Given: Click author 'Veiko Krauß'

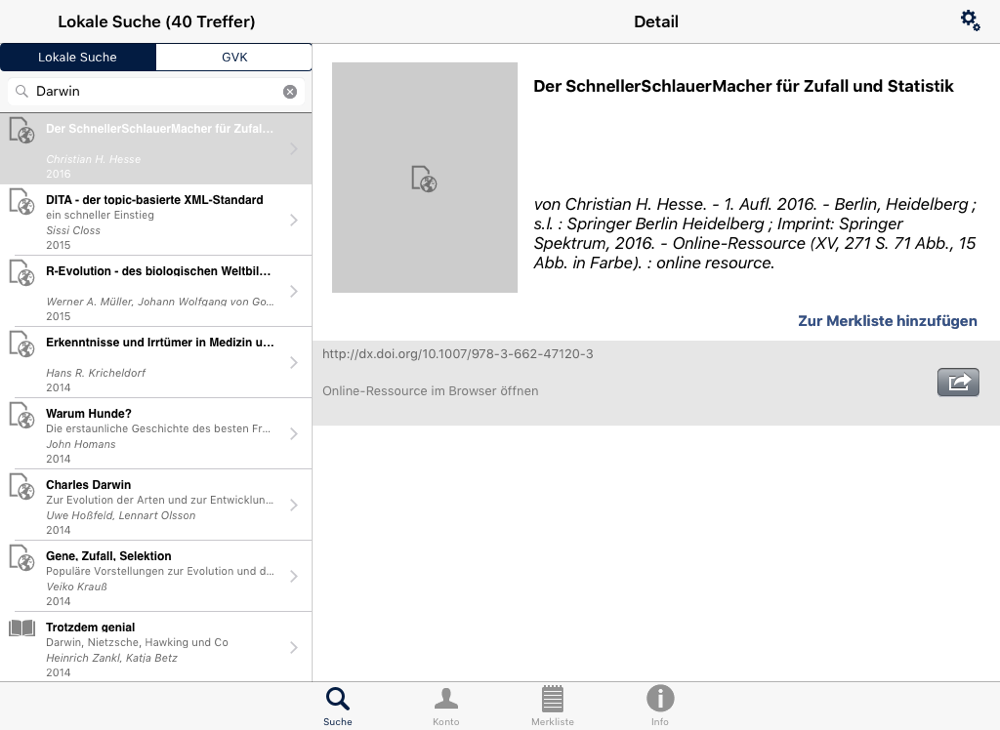Looking at the screenshot, I should 77,587.
